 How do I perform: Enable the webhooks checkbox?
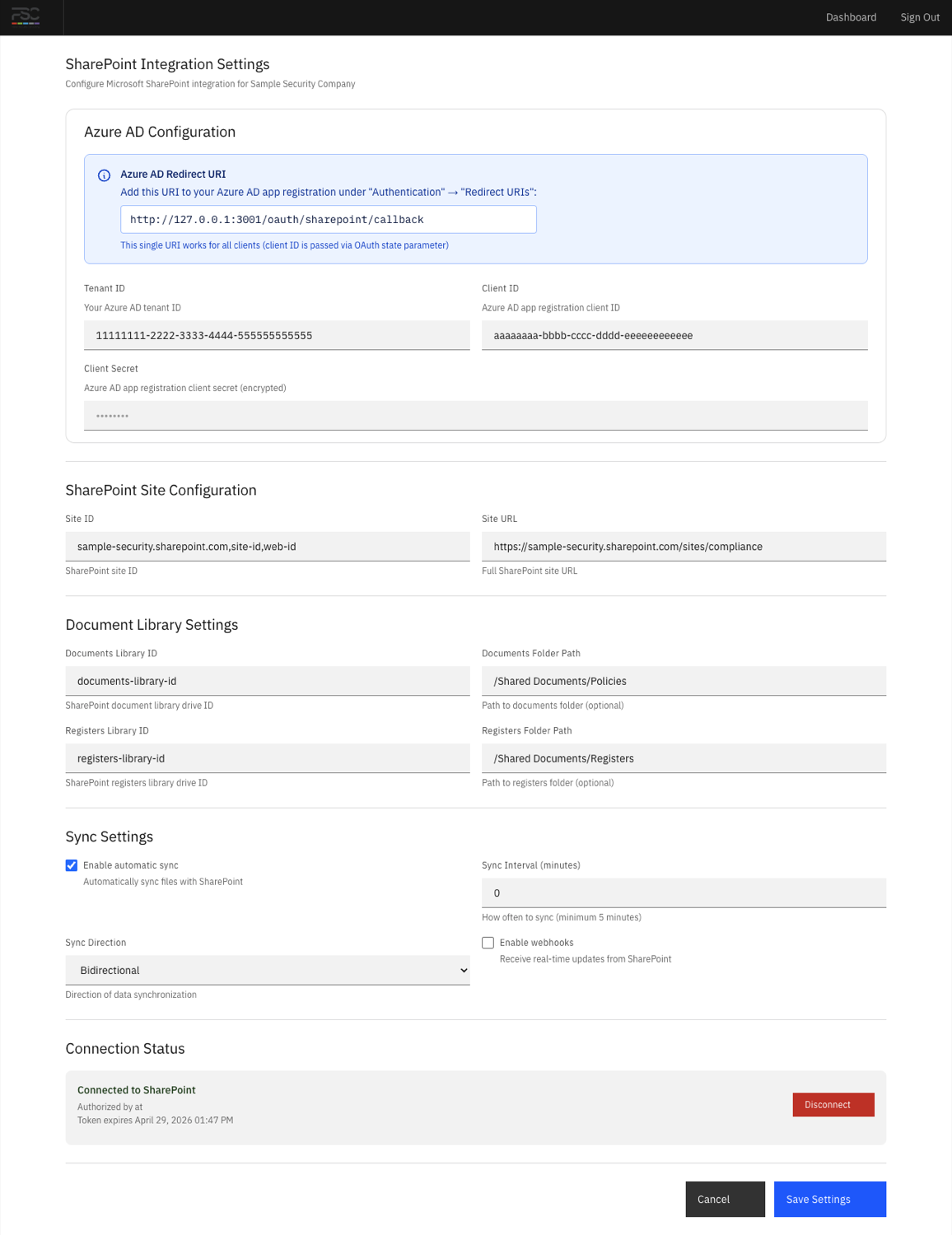(x=488, y=942)
